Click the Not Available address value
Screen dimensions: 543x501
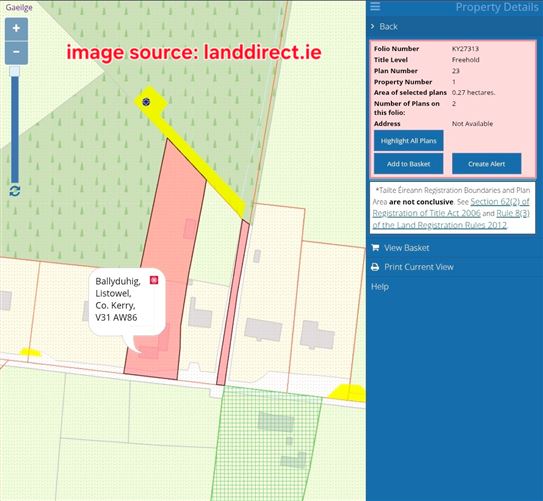click(x=472, y=124)
